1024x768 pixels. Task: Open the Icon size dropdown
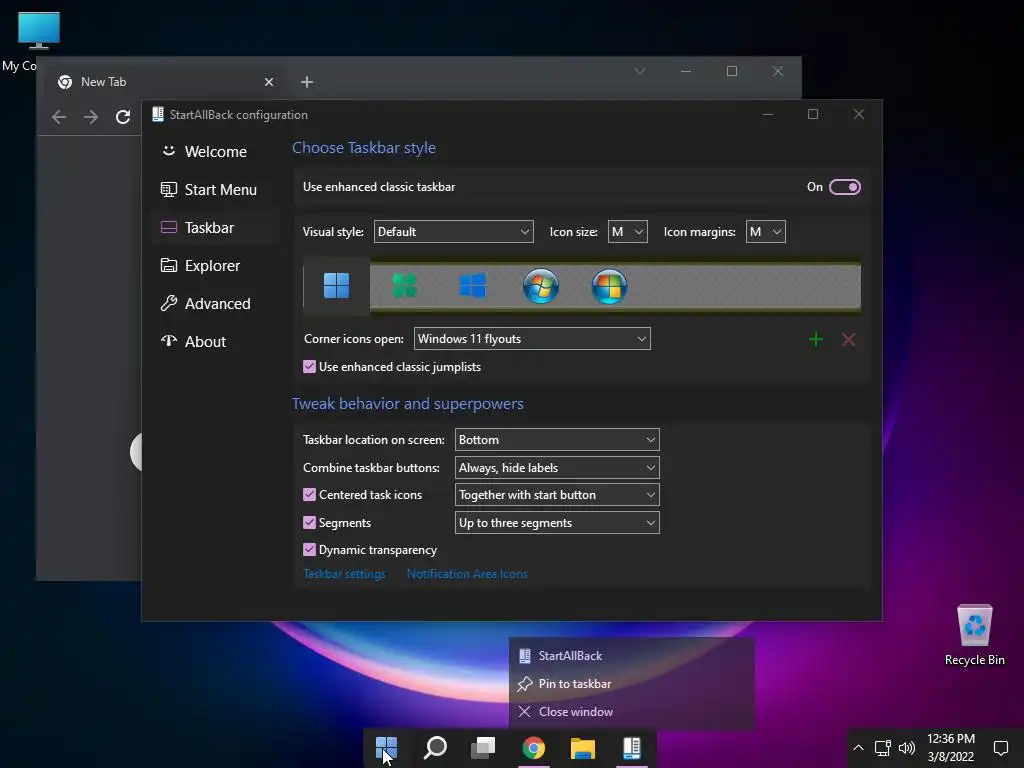click(x=628, y=232)
